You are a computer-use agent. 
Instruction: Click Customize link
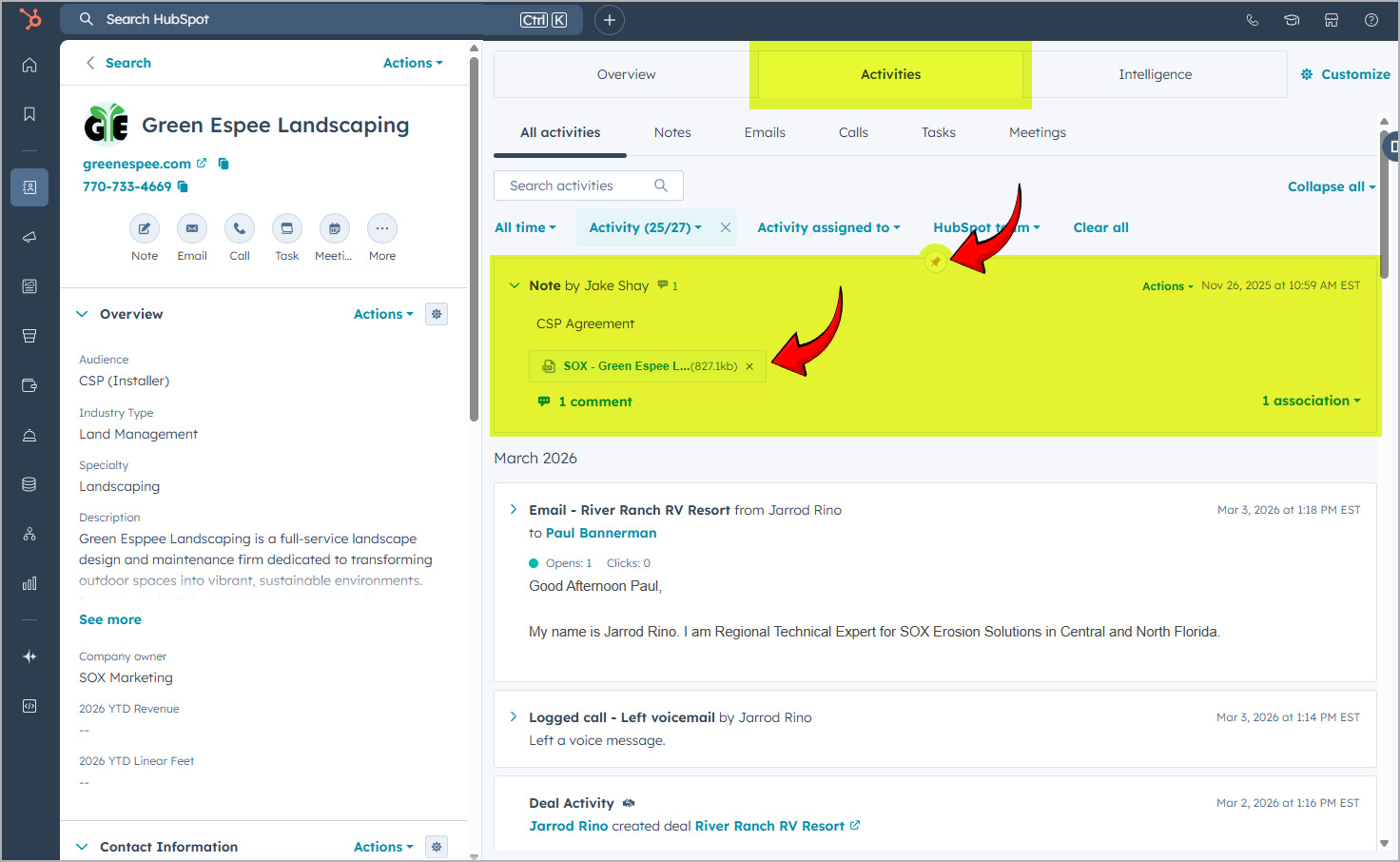pyautogui.click(x=1345, y=74)
